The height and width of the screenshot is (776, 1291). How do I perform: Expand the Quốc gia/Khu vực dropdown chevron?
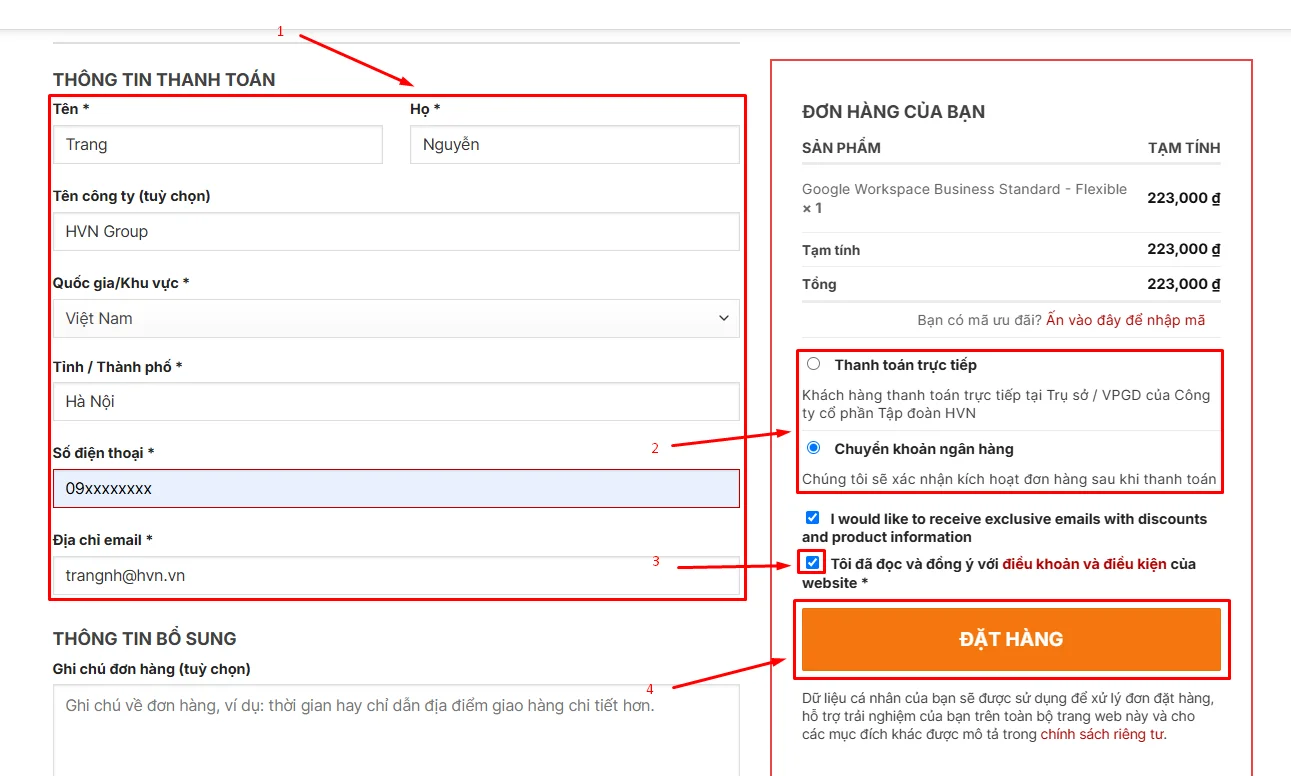pyautogui.click(x=723, y=318)
